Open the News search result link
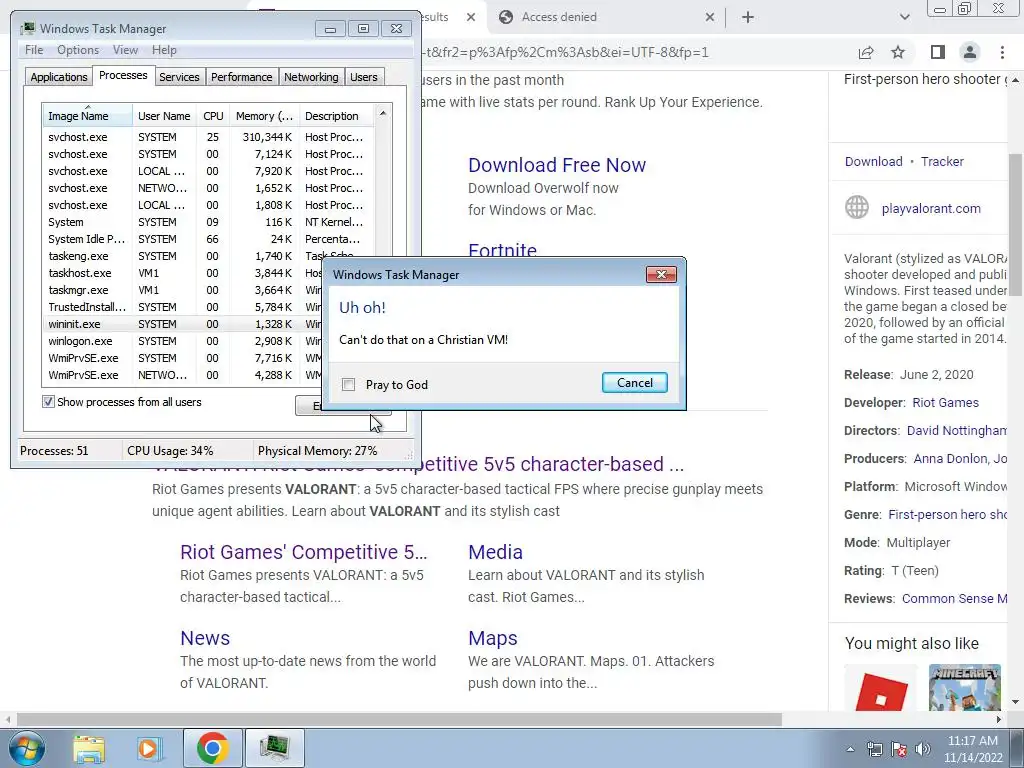The width and height of the screenshot is (1024, 768). (205, 639)
